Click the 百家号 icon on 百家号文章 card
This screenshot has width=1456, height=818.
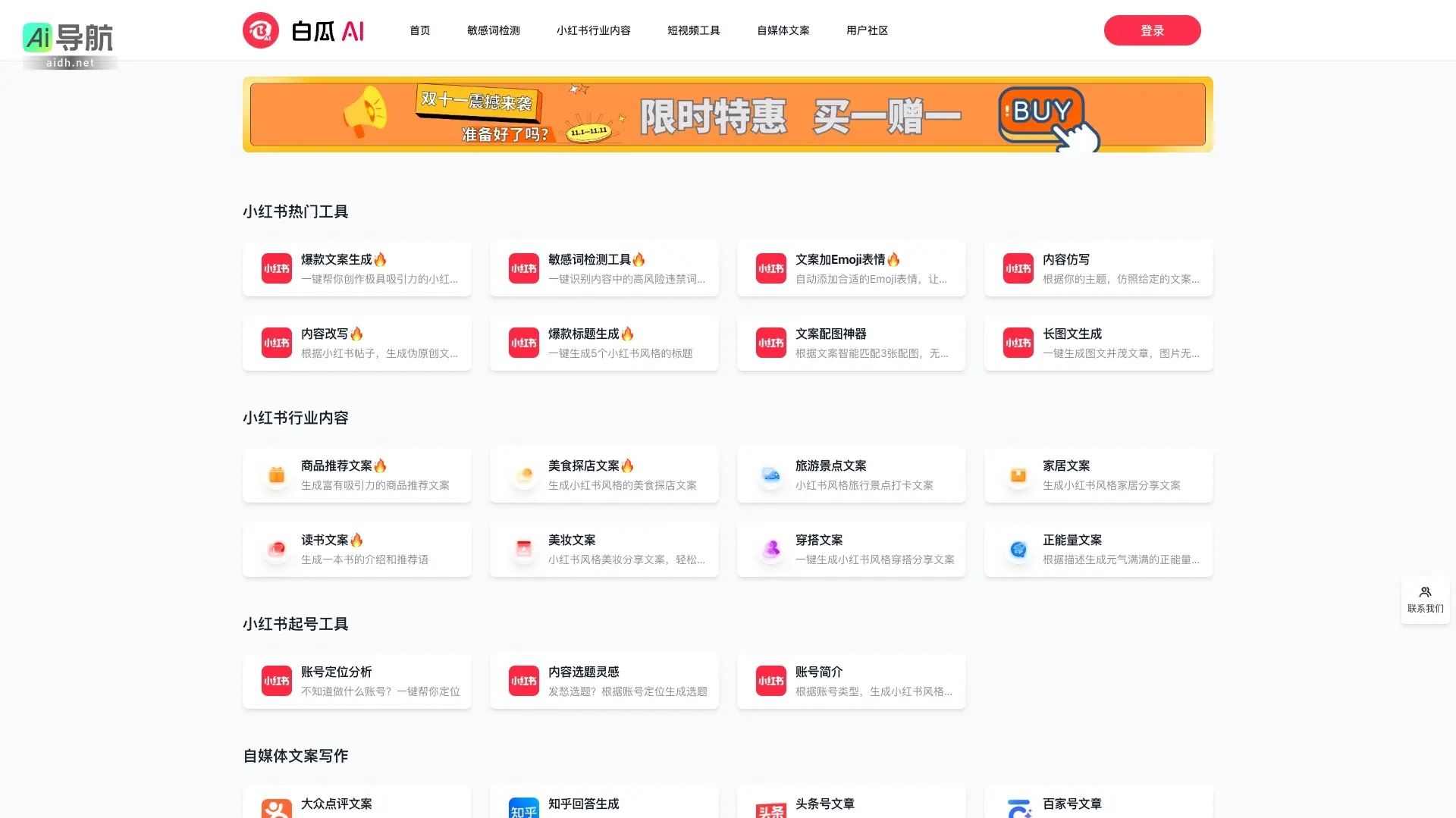(1018, 808)
